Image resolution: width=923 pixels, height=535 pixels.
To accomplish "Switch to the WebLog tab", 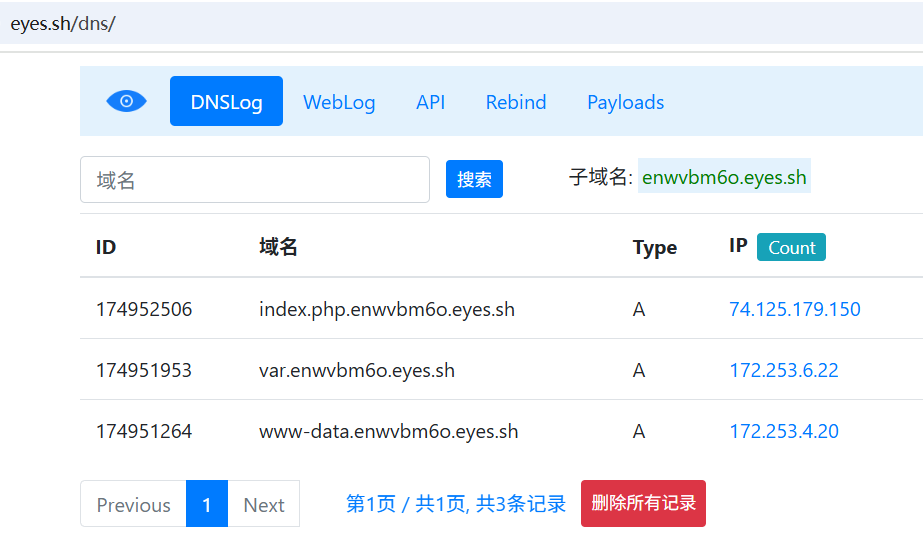I will tap(339, 102).
